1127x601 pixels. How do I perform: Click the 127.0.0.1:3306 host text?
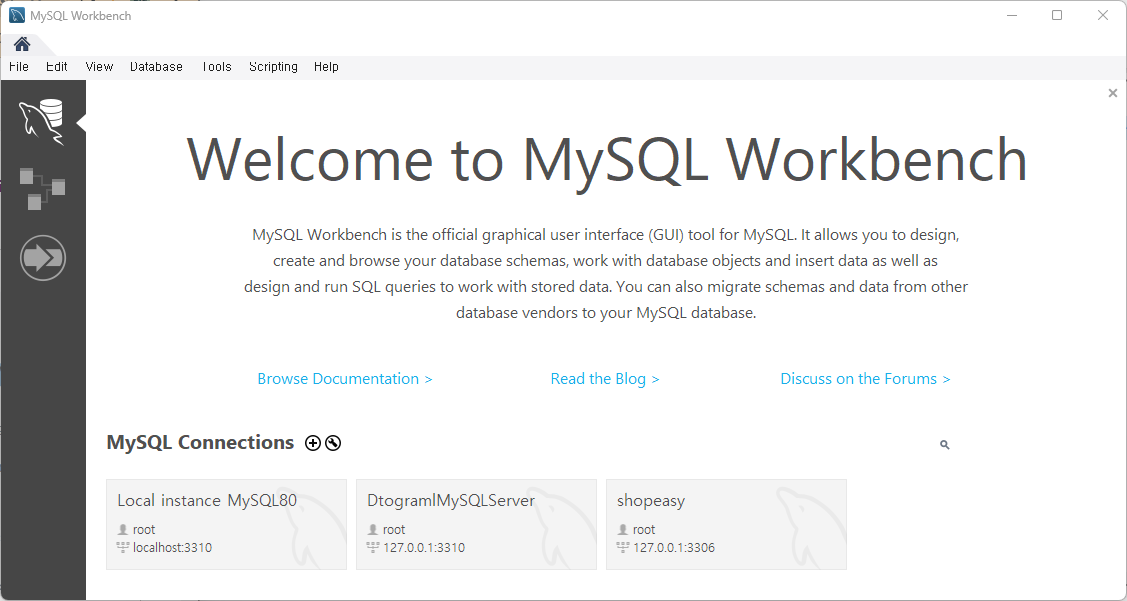click(x=674, y=548)
